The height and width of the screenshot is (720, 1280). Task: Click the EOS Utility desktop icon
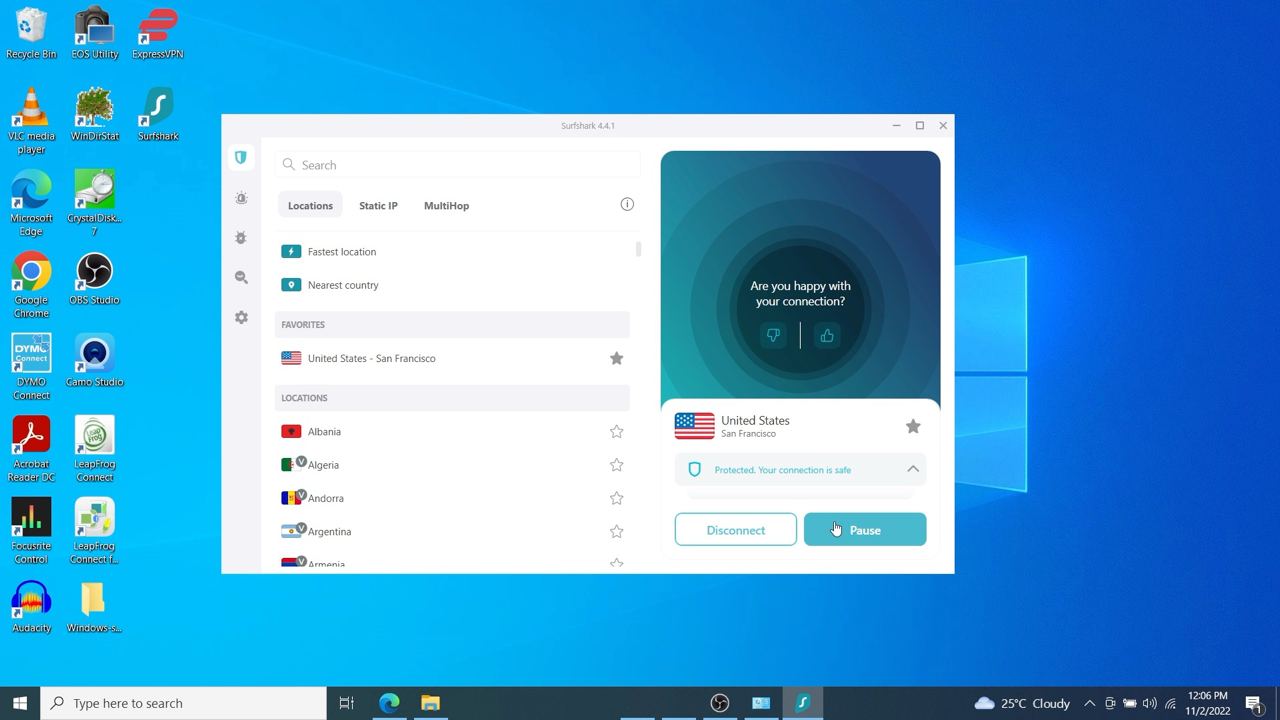(x=95, y=34)
